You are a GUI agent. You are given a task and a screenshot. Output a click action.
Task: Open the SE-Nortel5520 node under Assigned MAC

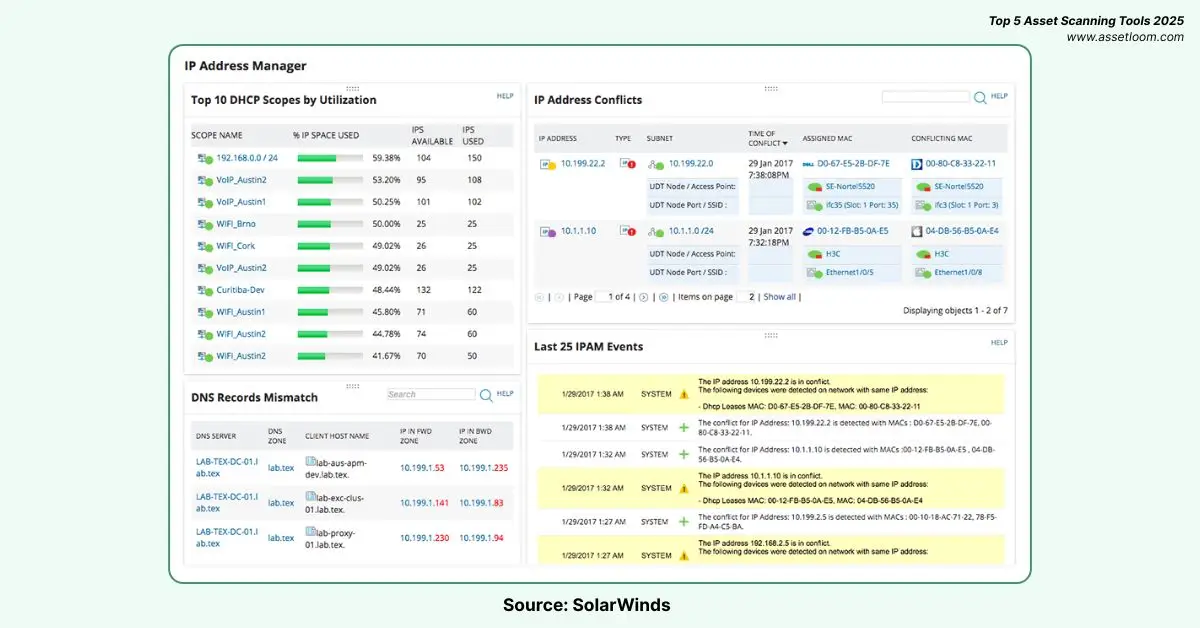click(850, 186)
